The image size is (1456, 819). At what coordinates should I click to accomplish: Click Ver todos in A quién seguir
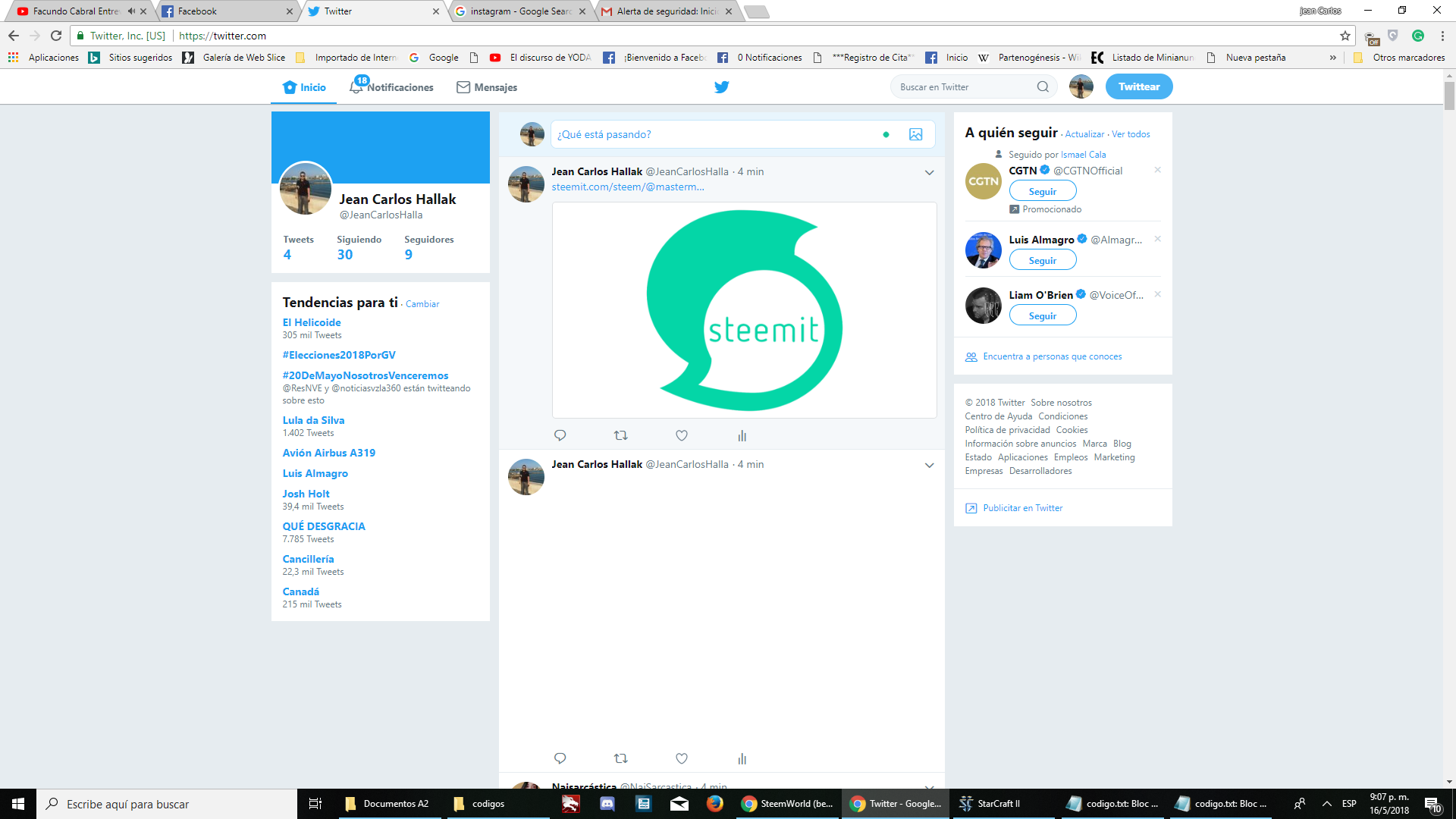click(x=1131, y=134)
